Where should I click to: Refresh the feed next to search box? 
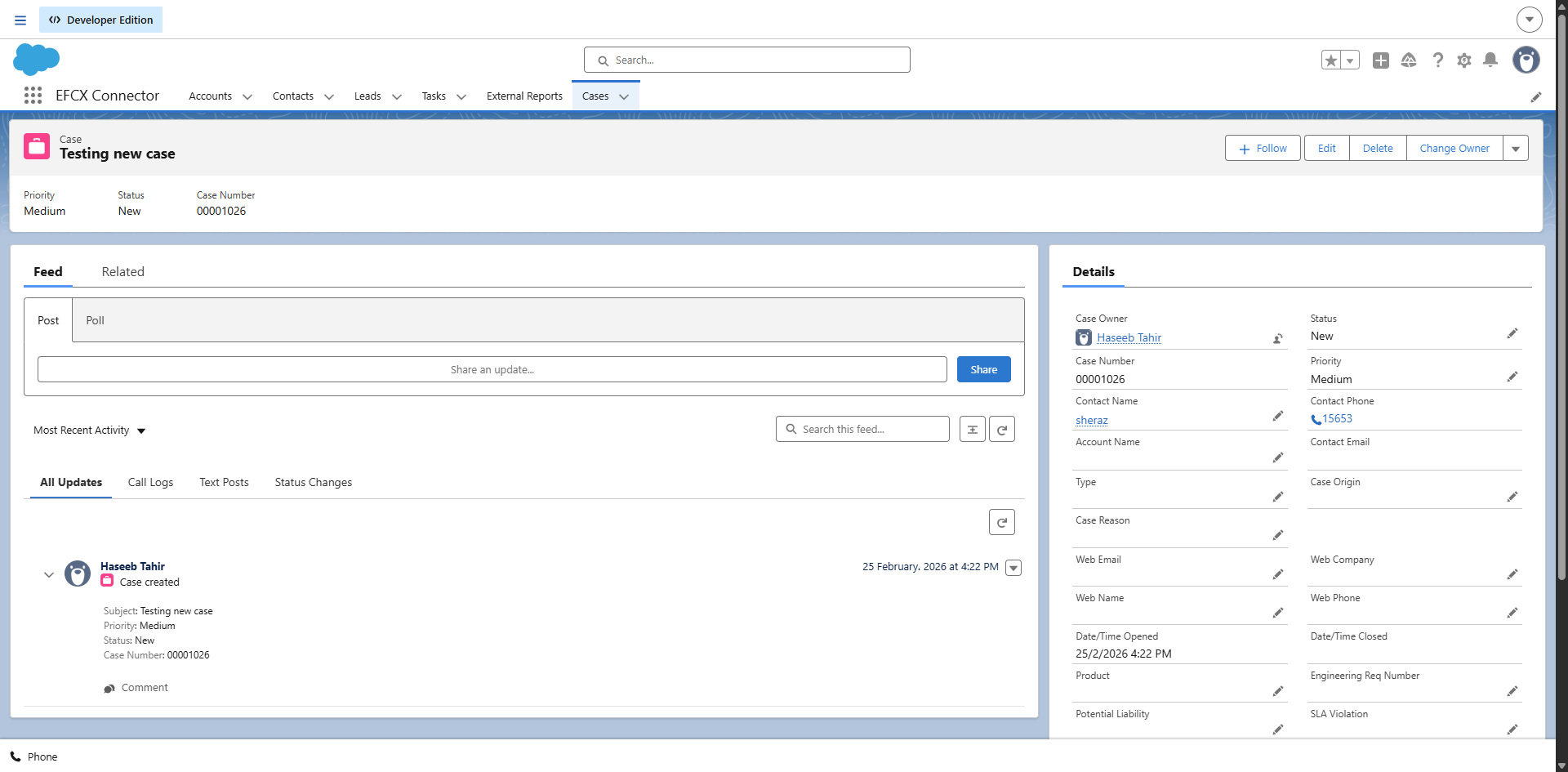(x=1002, y=429)
